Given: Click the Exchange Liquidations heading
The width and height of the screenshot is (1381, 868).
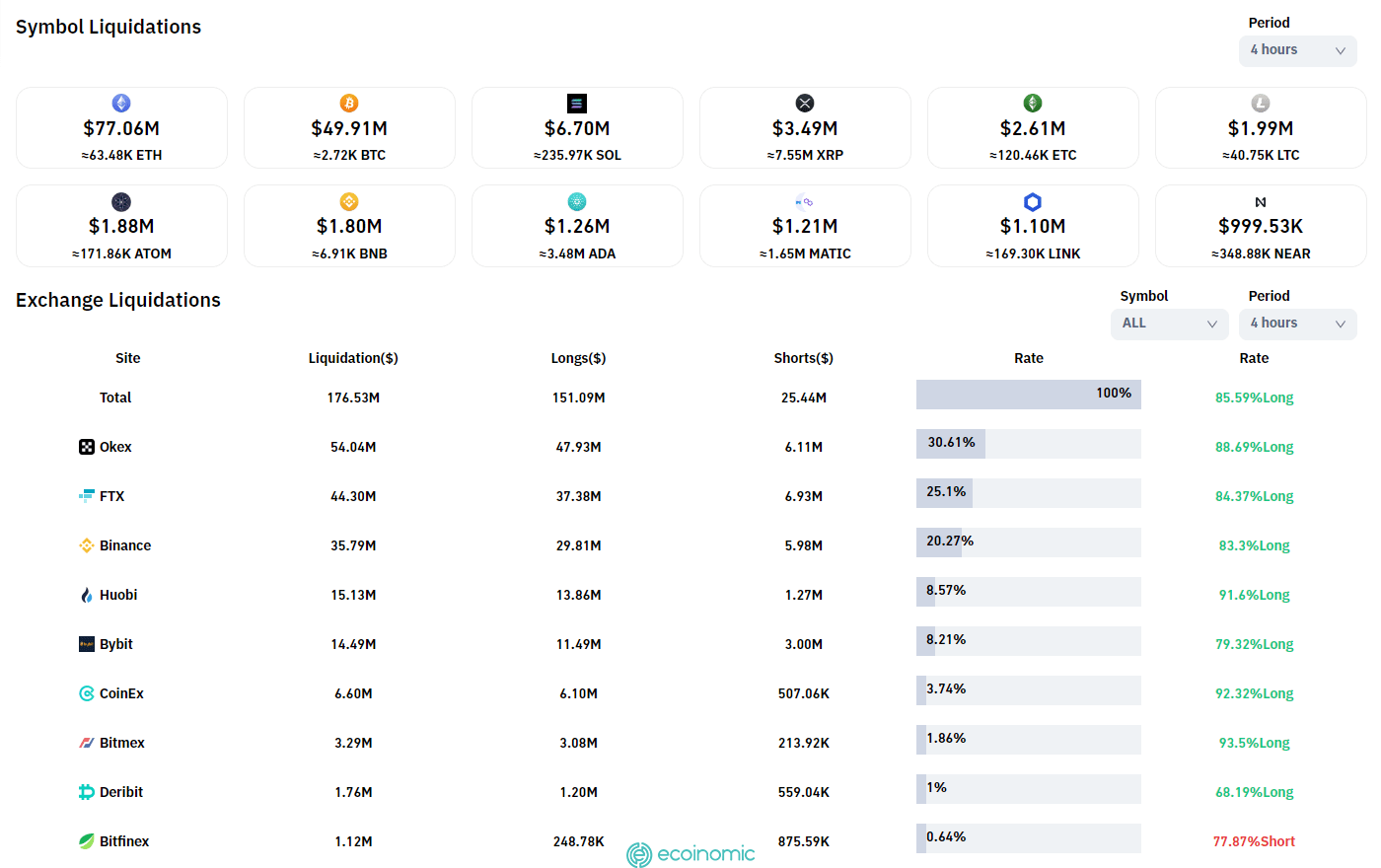Looking at the screenshot, I should pos(118,300).
